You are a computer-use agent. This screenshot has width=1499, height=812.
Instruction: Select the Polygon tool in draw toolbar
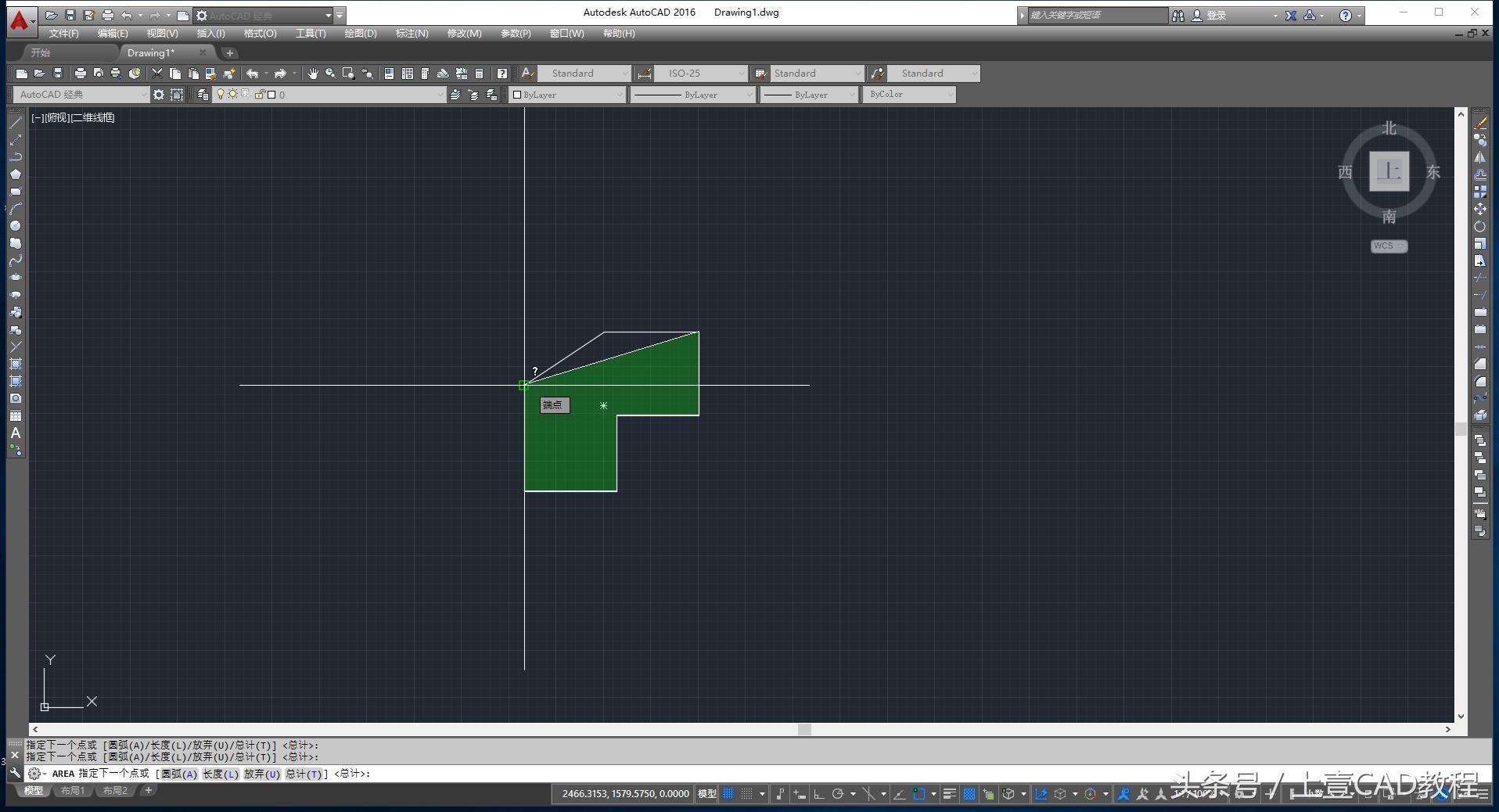click(x=15, y=174)
